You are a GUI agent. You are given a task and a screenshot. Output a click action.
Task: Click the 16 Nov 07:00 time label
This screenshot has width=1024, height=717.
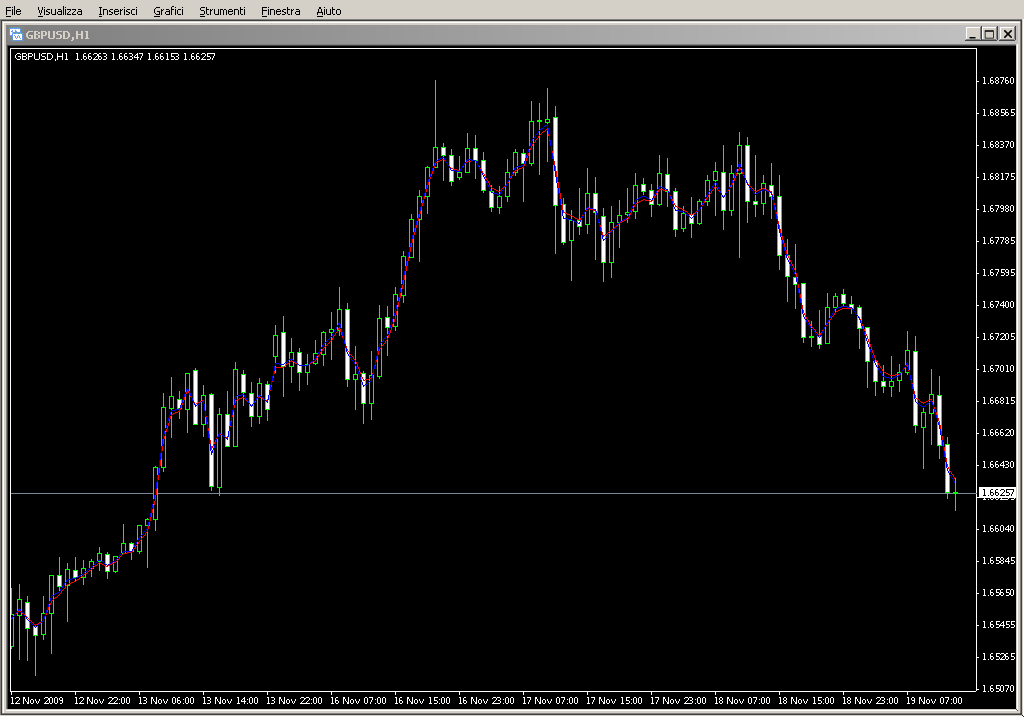point(359,701)
